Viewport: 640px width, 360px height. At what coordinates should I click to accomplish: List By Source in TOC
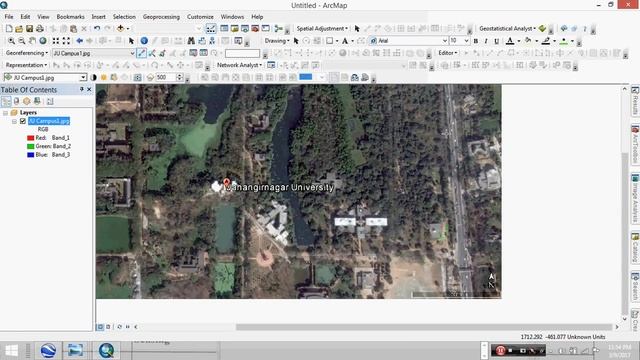tap(16, 101)
